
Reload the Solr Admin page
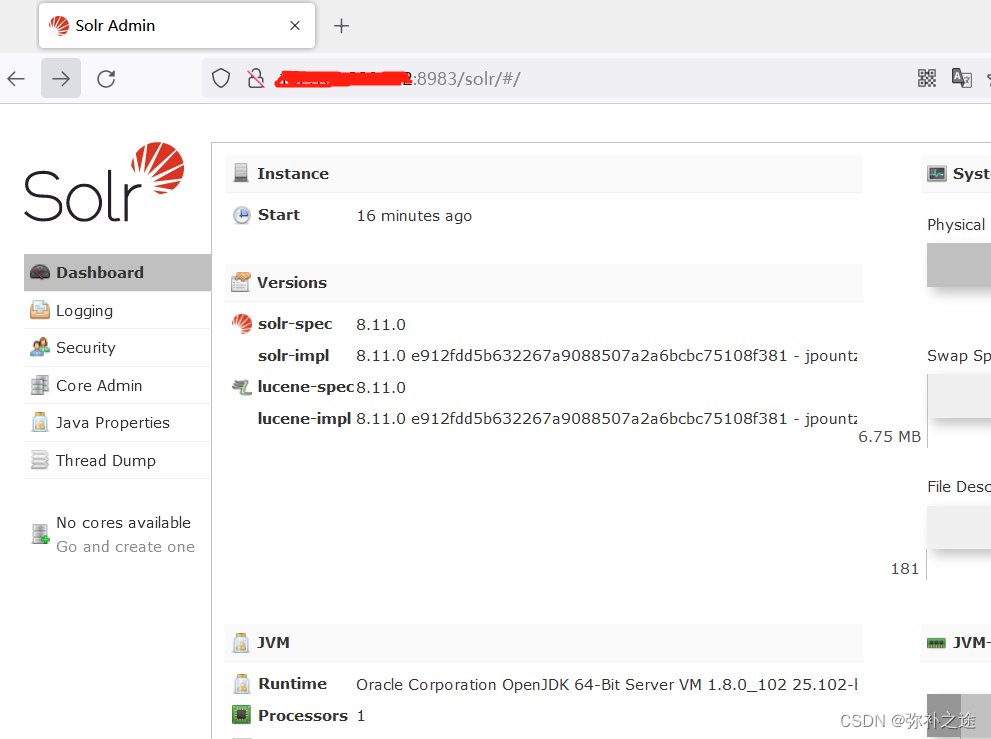coord(106,78)
